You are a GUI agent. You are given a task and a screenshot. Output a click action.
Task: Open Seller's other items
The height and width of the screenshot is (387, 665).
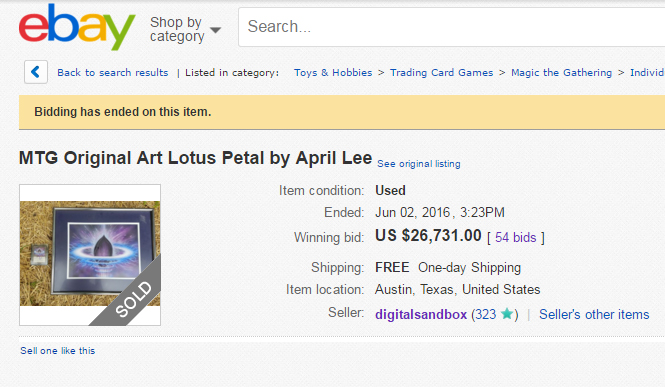pyautogui.click(x=594, y=315)
